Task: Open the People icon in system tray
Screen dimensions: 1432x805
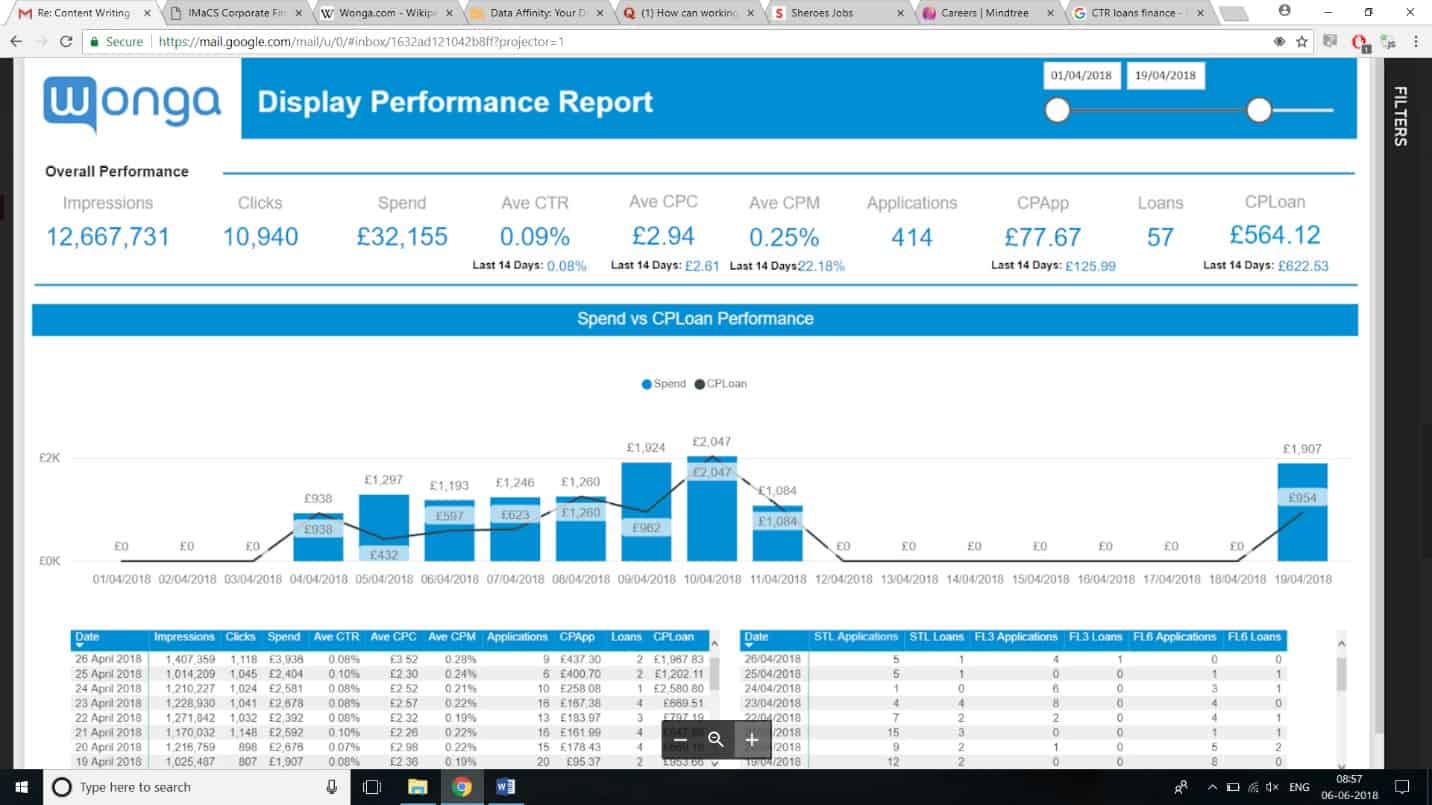Action: click(x=1182, y=787)
